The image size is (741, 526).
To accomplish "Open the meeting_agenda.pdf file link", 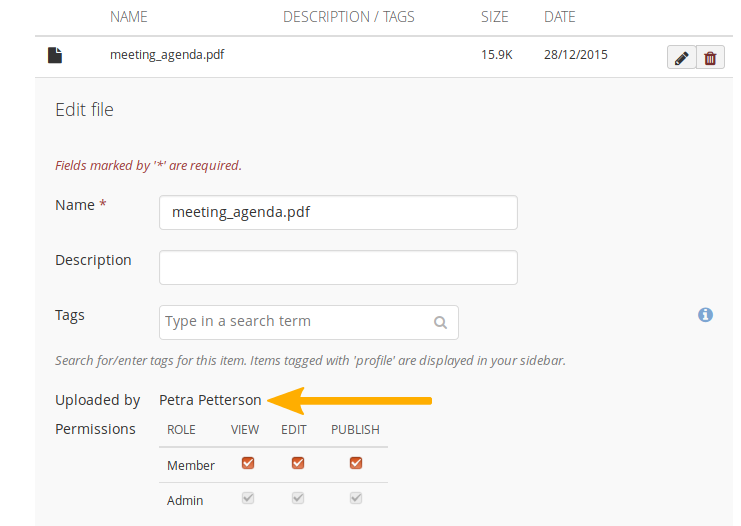I will click(167, 55).
